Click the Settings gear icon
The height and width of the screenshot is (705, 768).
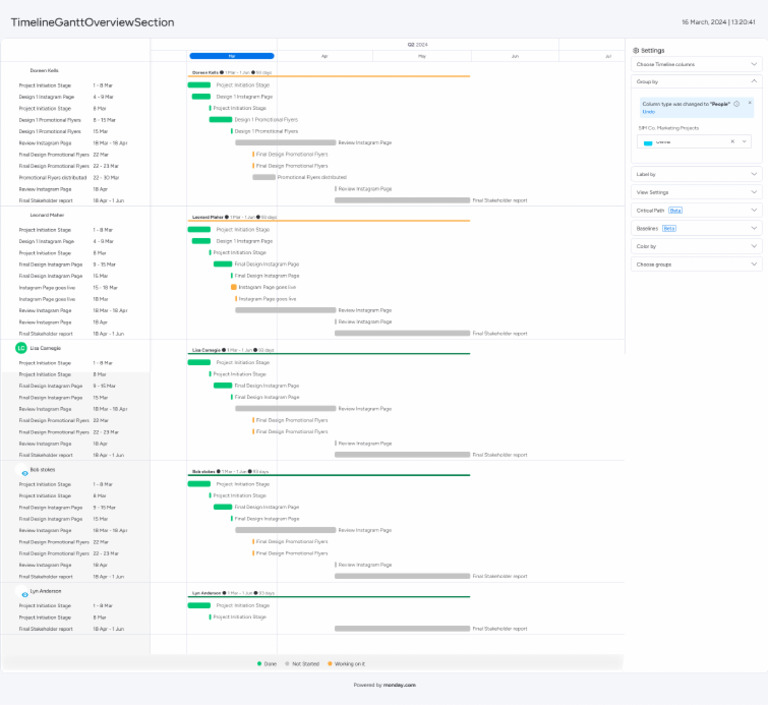(x=636, y=50)
